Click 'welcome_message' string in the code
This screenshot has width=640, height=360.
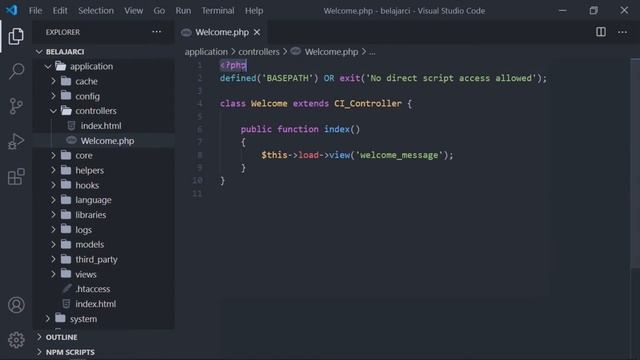pos(399,155)
